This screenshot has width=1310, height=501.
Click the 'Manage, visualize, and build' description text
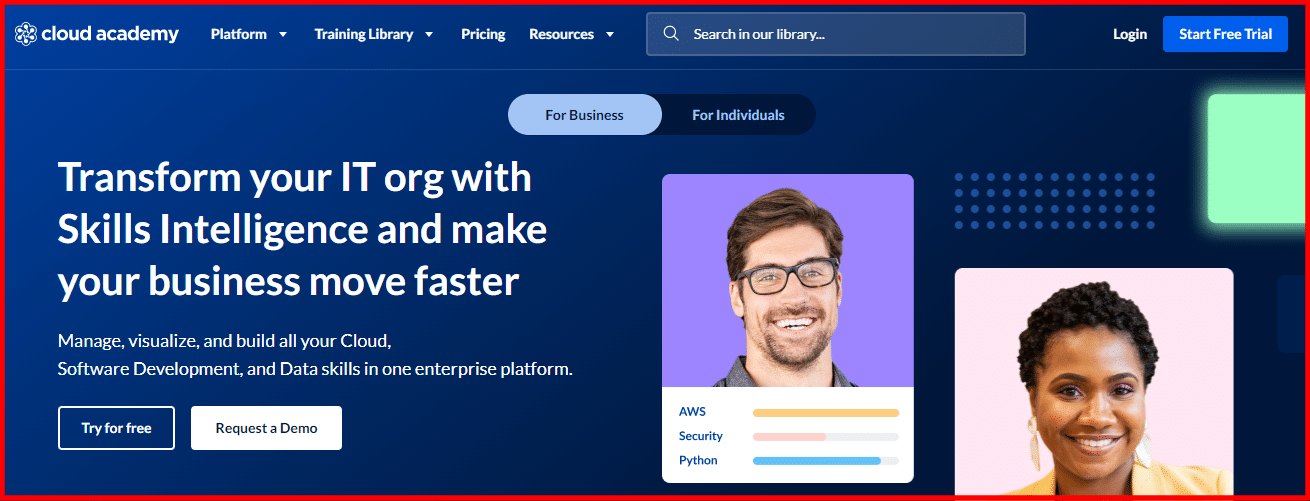315,354
